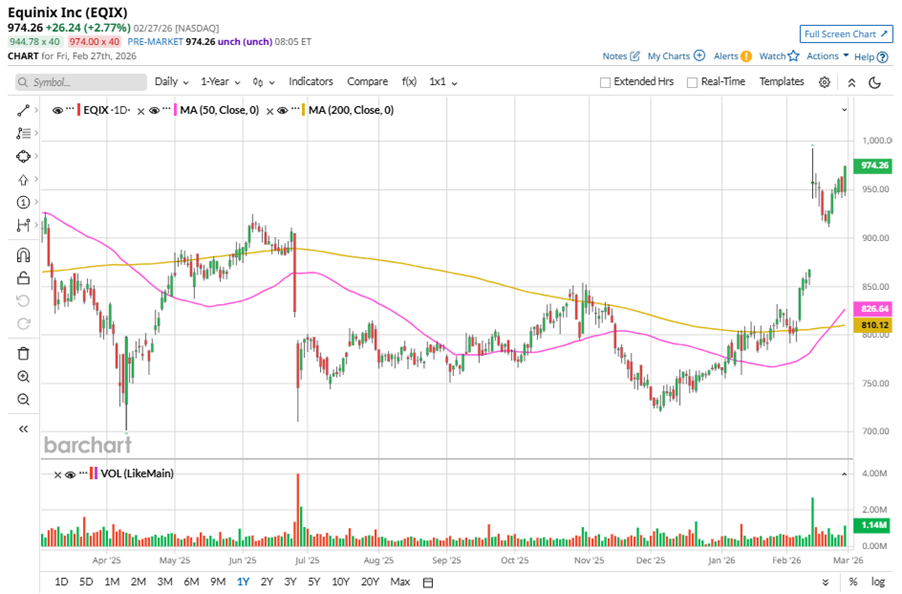Open the Templates menu
The image size is (902, 594).
(x=781, y=82)
